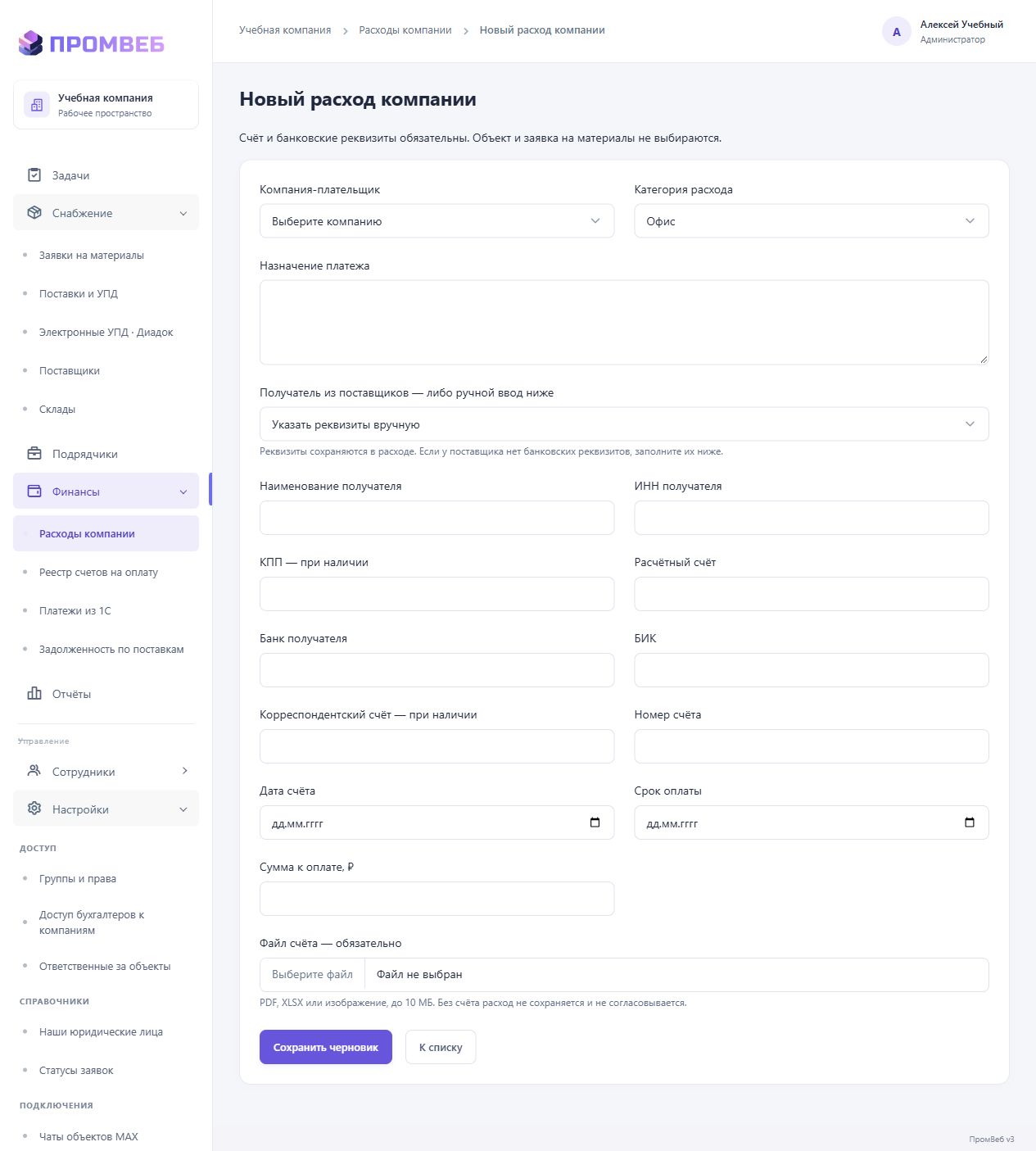Viewport: 1036px width, 1151px height.
Task: Click the Сотрудники people icon
Action: (34, 772)
